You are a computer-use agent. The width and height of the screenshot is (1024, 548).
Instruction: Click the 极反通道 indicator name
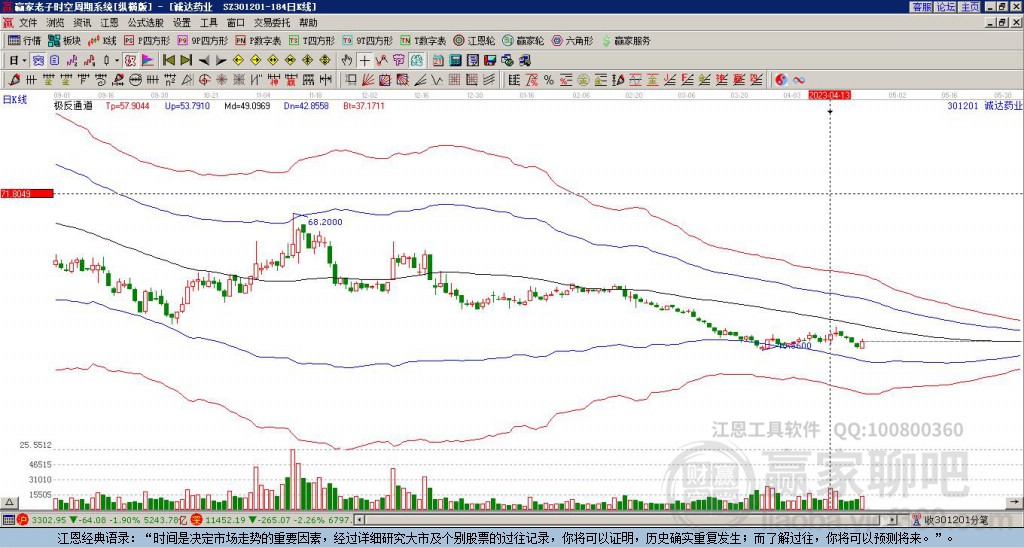tap(73, 105)
